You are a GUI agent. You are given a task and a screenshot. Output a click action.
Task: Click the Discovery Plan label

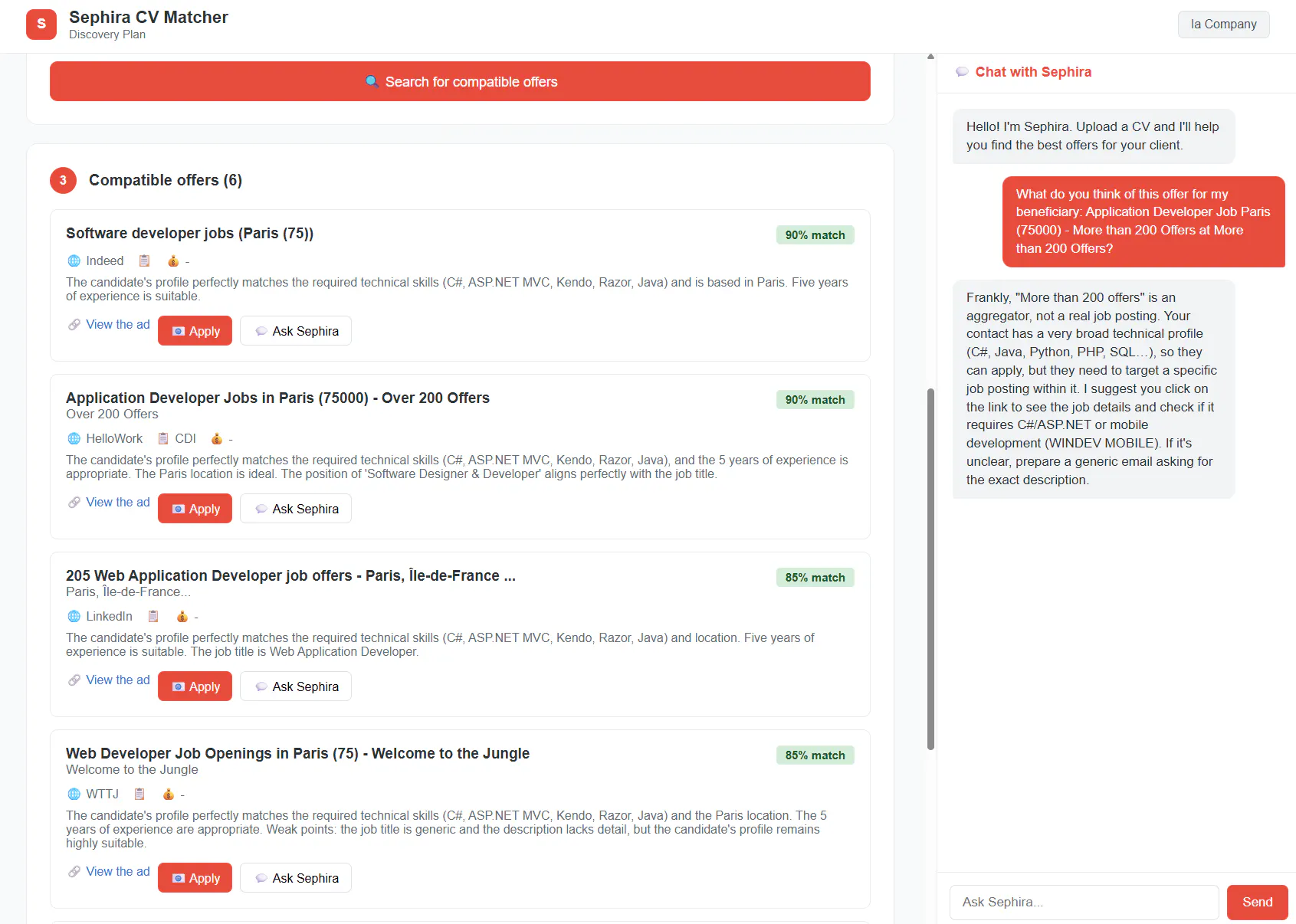click(x=107, y=34)
